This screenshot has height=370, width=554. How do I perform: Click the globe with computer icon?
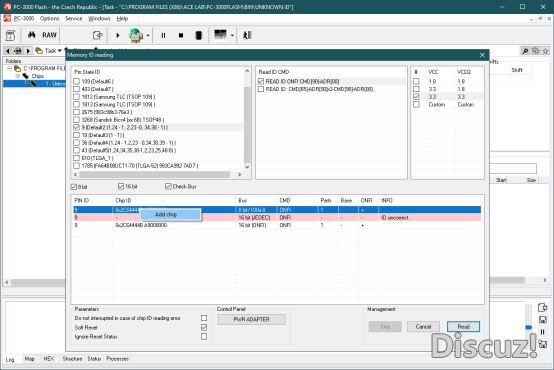(x=136, y=35)
